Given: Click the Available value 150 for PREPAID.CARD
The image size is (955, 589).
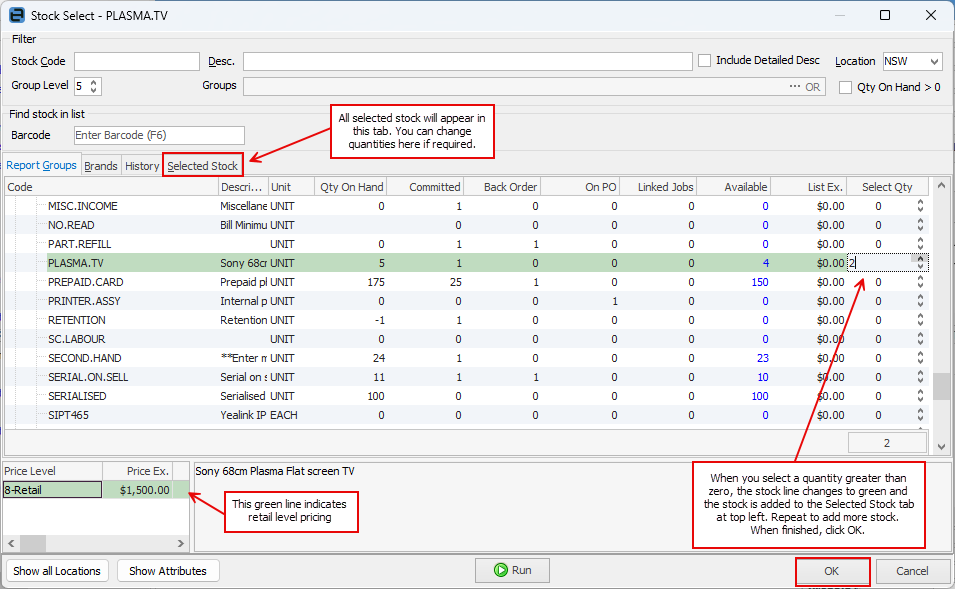Looking at the screenshot, I should pos(759,282).
